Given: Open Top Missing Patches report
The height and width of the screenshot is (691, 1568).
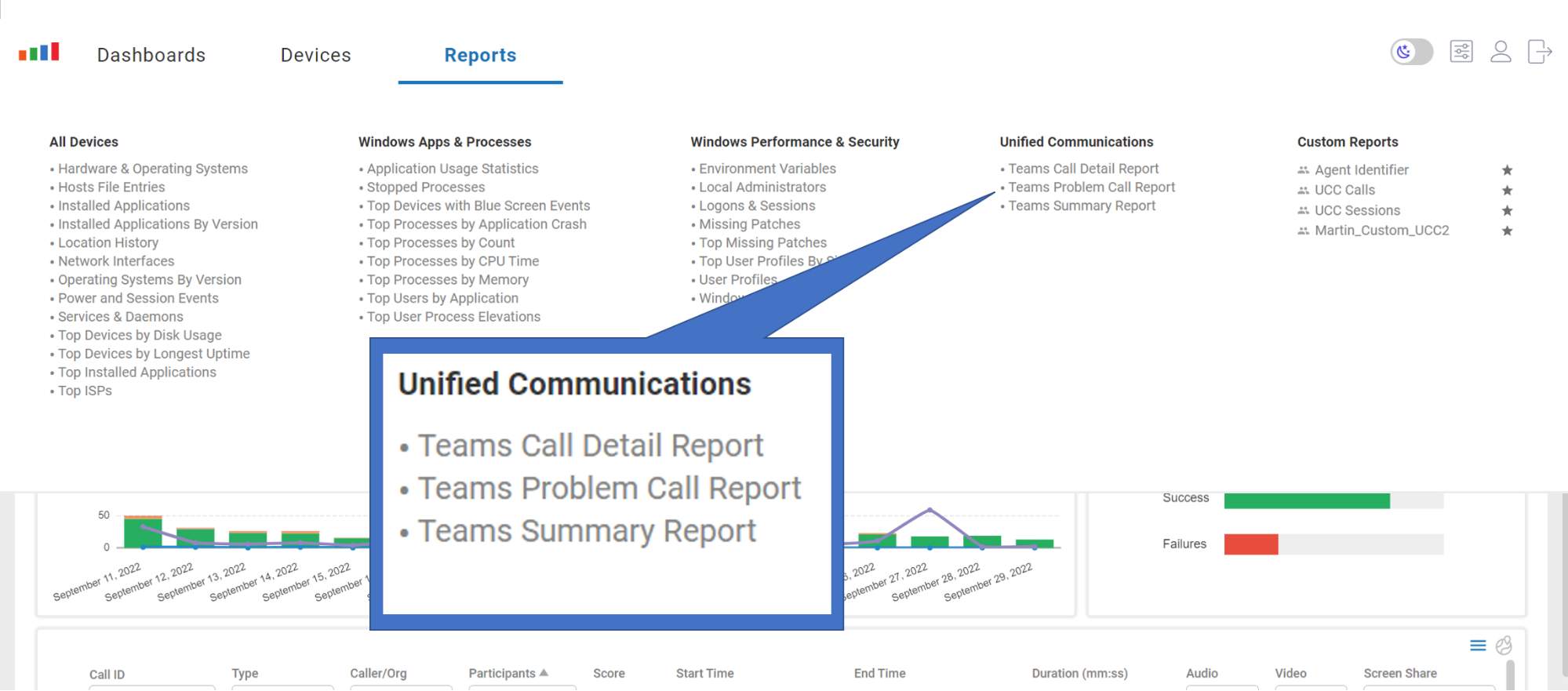Looking at the screenshot, I should (x=762, y=243).
